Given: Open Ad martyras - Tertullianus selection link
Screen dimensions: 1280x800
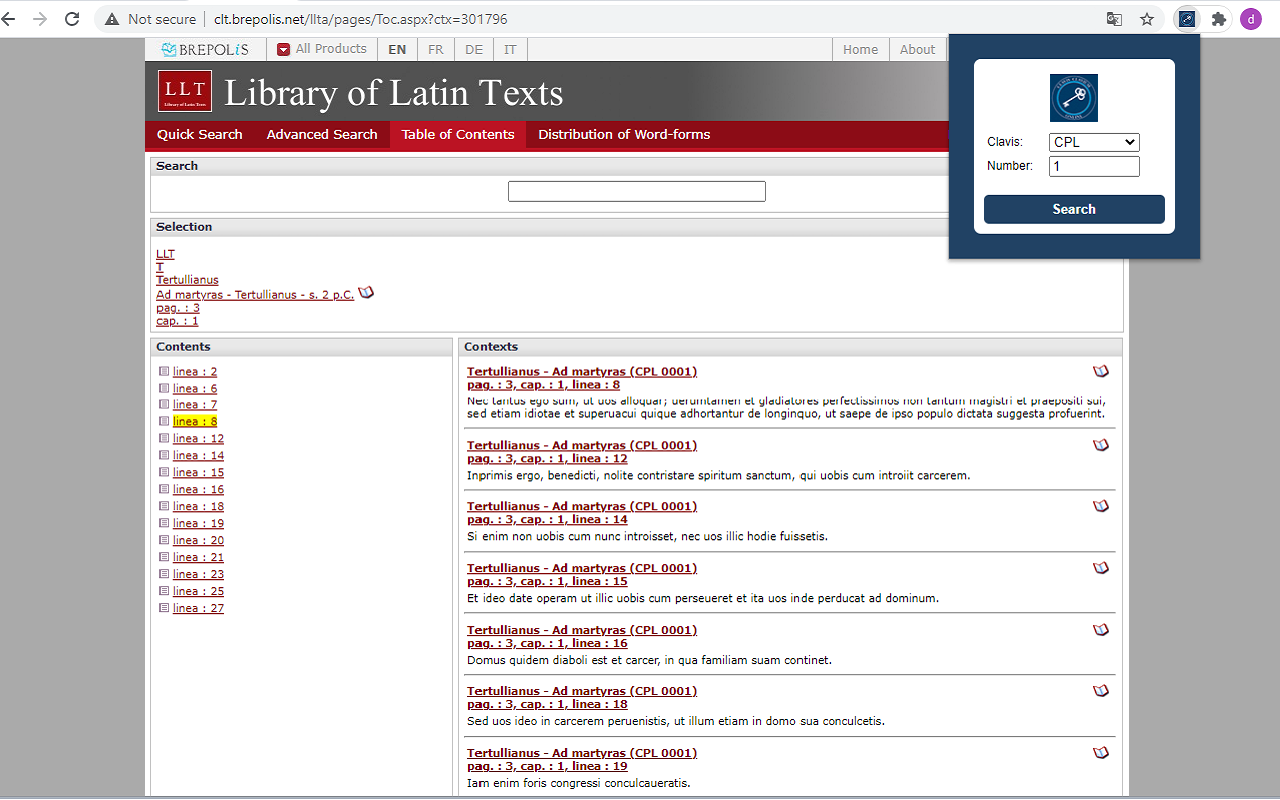Looking at the screenshot, I should 255,294.
